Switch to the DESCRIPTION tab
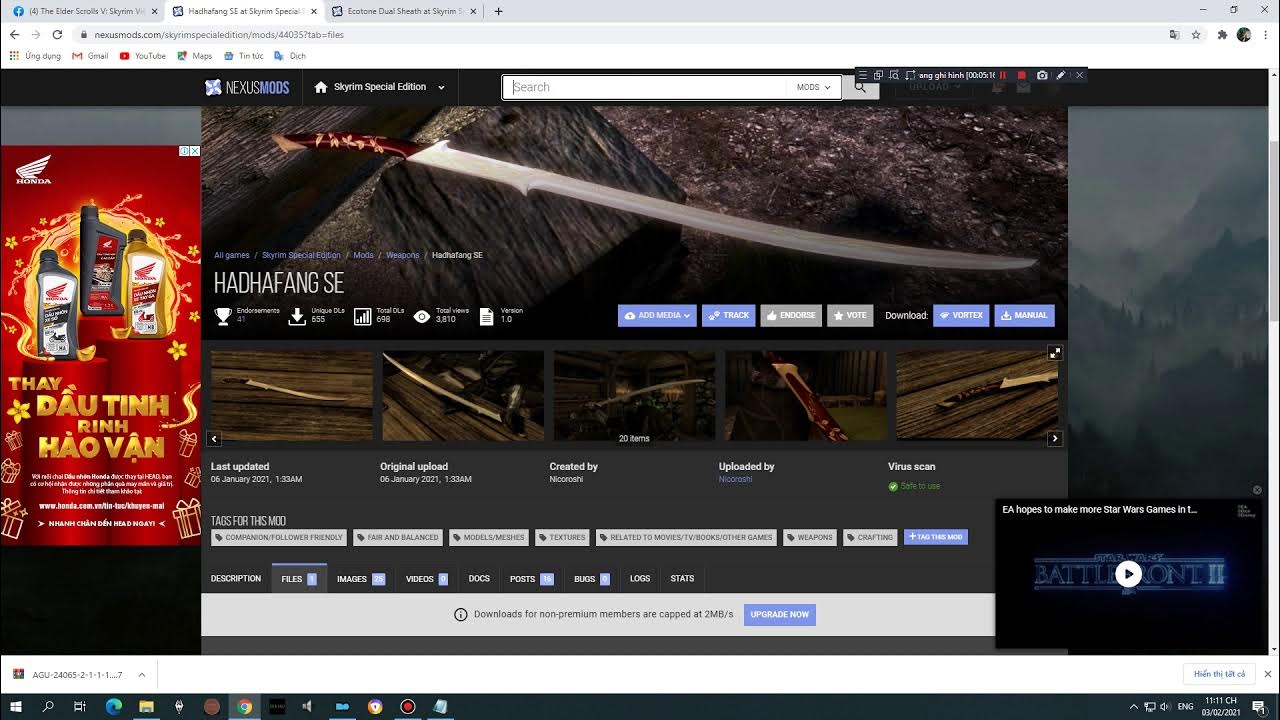 click(236, 579)
